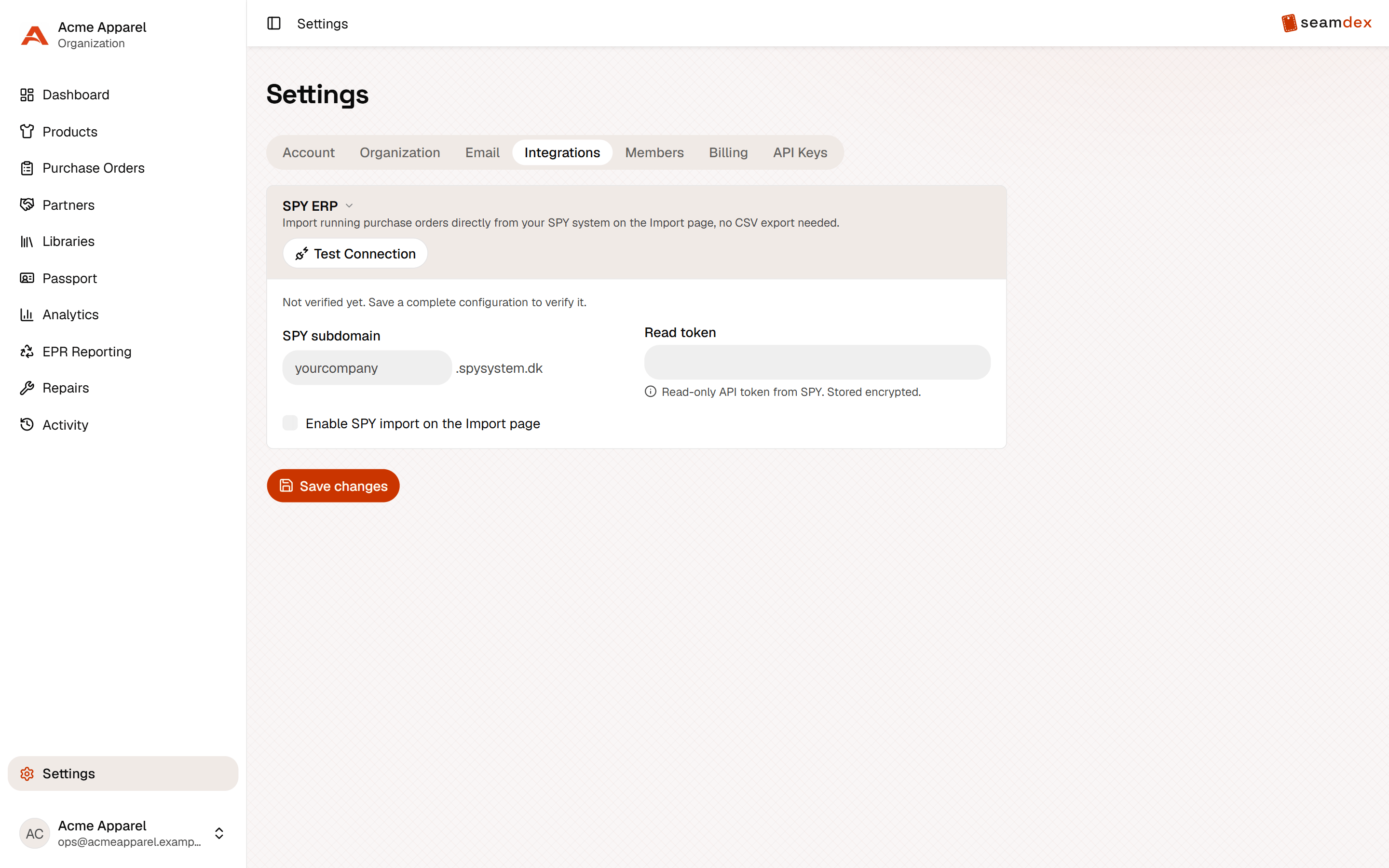
Task: Click the floppy disk save icon
Action: pos(286,486)
